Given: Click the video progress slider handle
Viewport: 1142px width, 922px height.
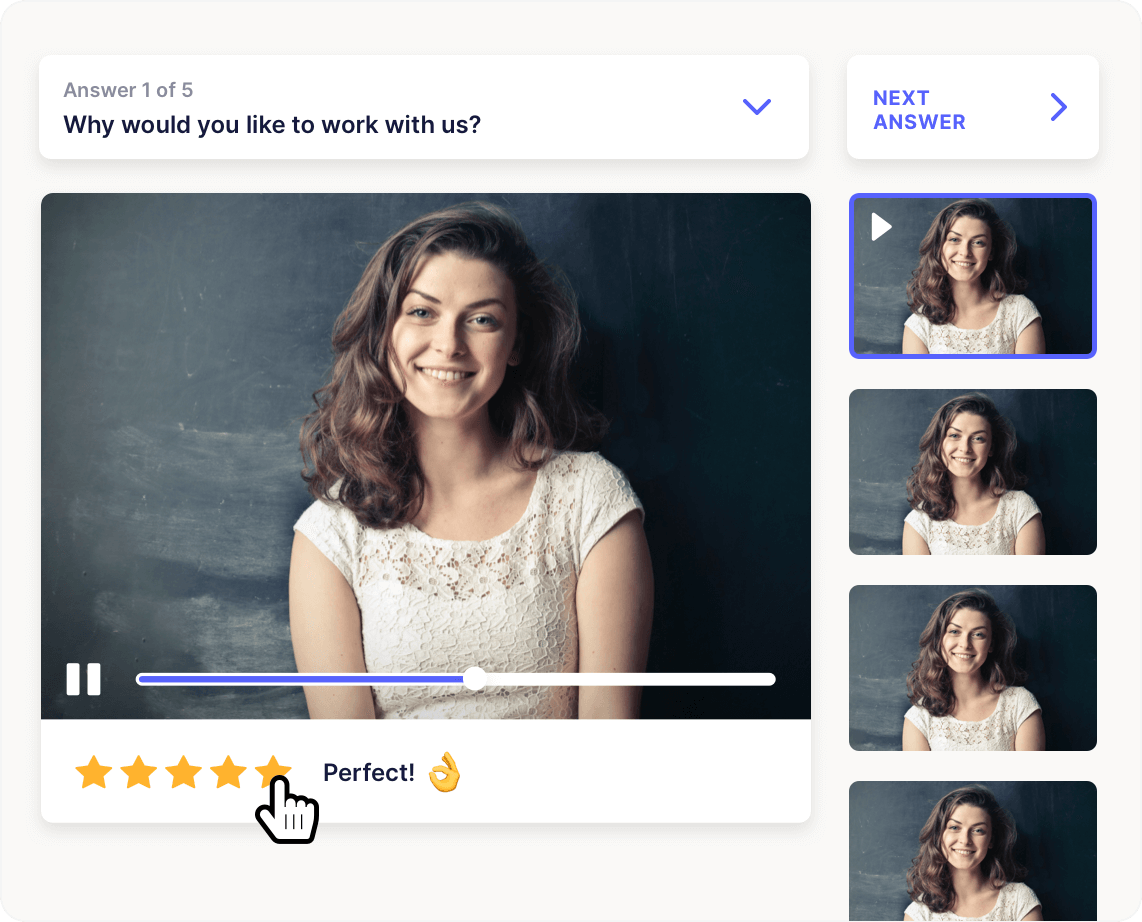Looking at the screenshot, I should click(x=474, y=678).
